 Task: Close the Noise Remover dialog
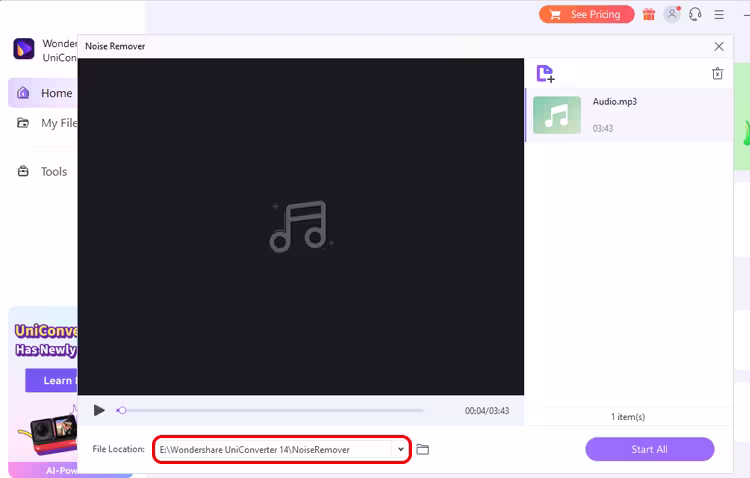718,46
